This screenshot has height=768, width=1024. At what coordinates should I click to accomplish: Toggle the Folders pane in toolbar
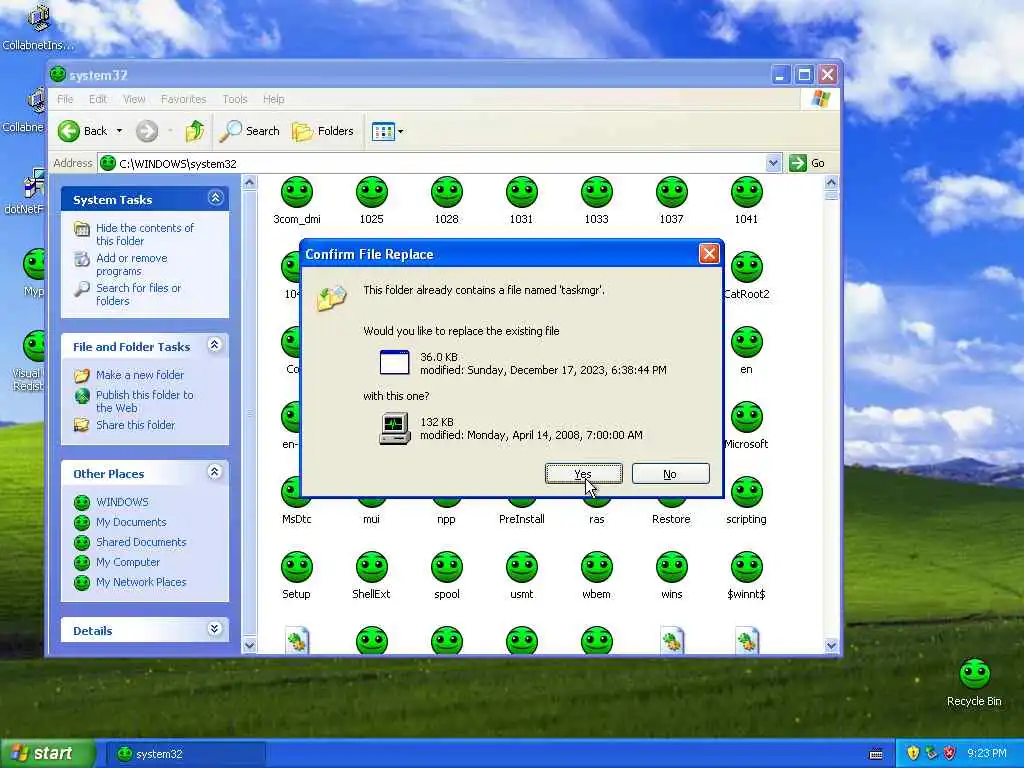pos(323,131)
